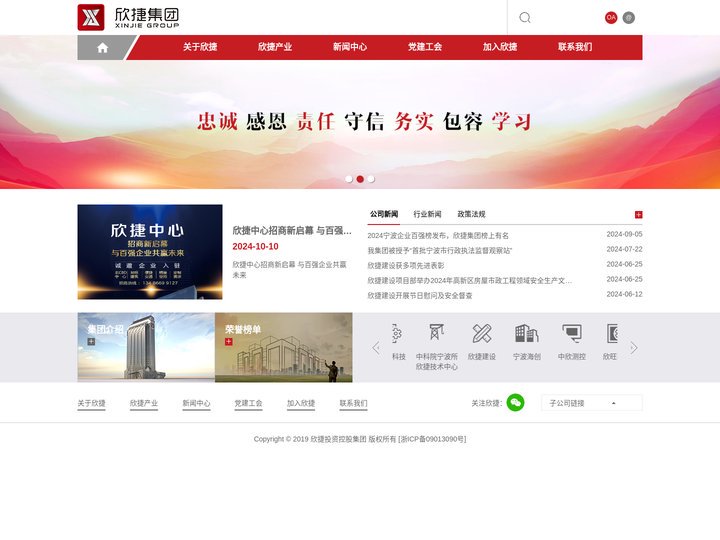
Task: Click plus icon under 集团介绍
Action: pos(91,341)
